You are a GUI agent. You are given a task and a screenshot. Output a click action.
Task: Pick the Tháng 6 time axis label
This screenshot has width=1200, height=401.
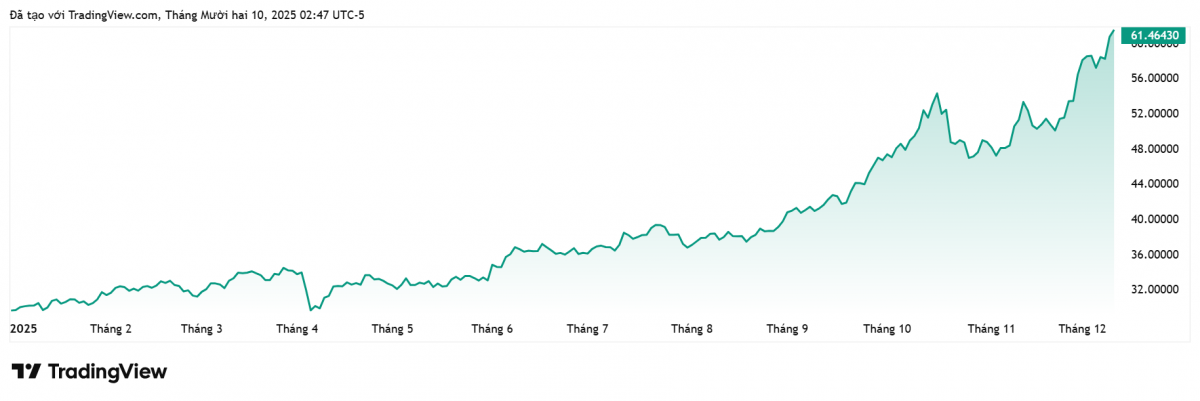(492, 328)
